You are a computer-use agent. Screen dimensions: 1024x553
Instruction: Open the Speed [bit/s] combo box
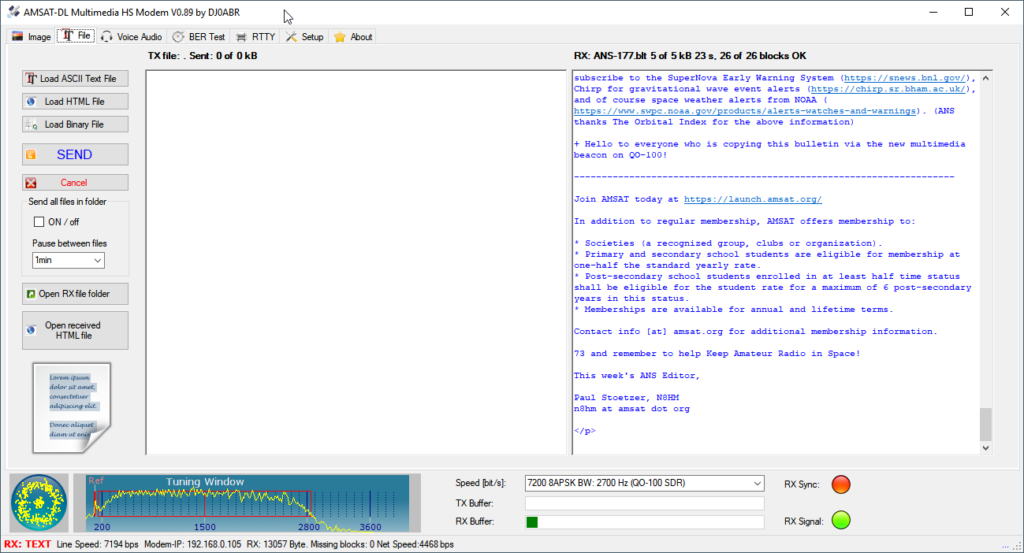(644, 483)
